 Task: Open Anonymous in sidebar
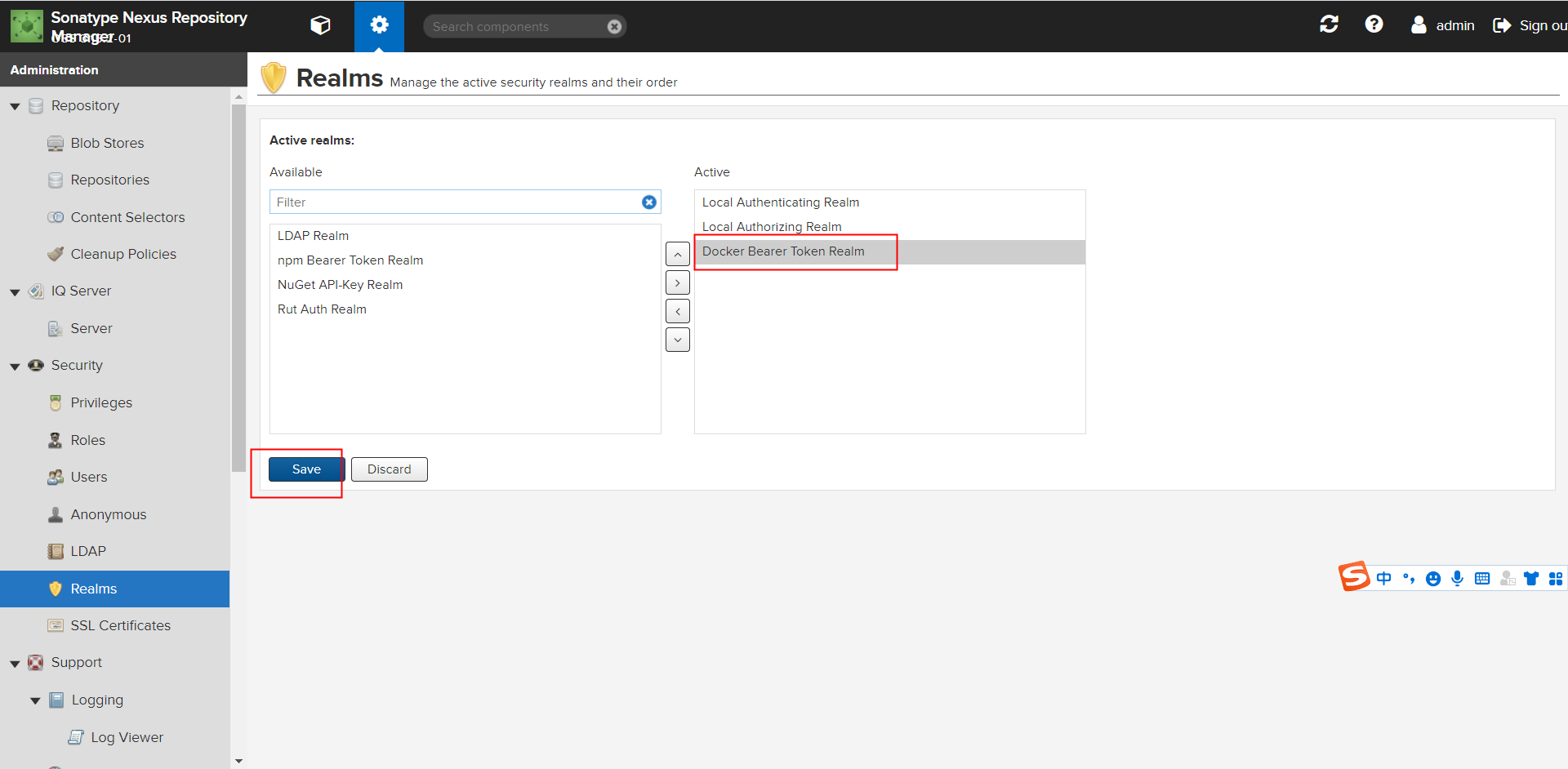[108, 514]
